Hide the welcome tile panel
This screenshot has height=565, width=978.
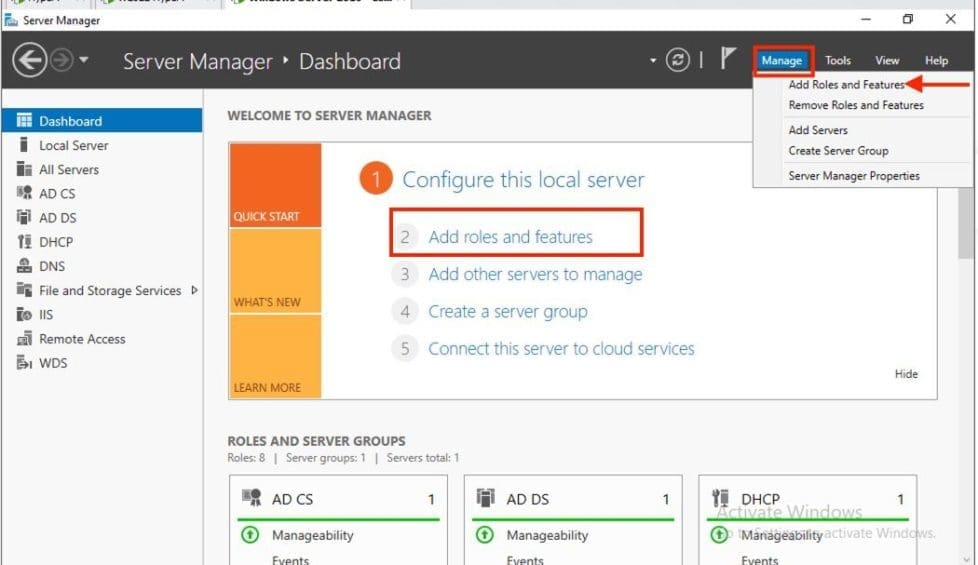click(x=906, y=374)
